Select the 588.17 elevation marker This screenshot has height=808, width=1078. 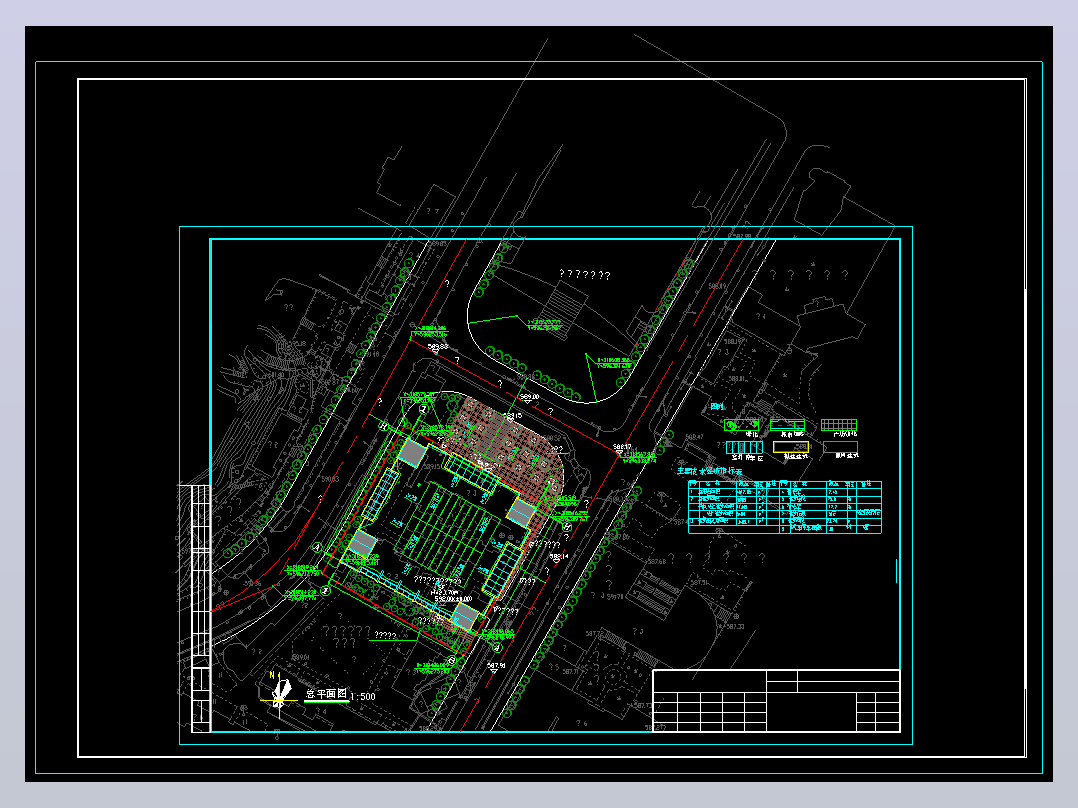point(622,447)
